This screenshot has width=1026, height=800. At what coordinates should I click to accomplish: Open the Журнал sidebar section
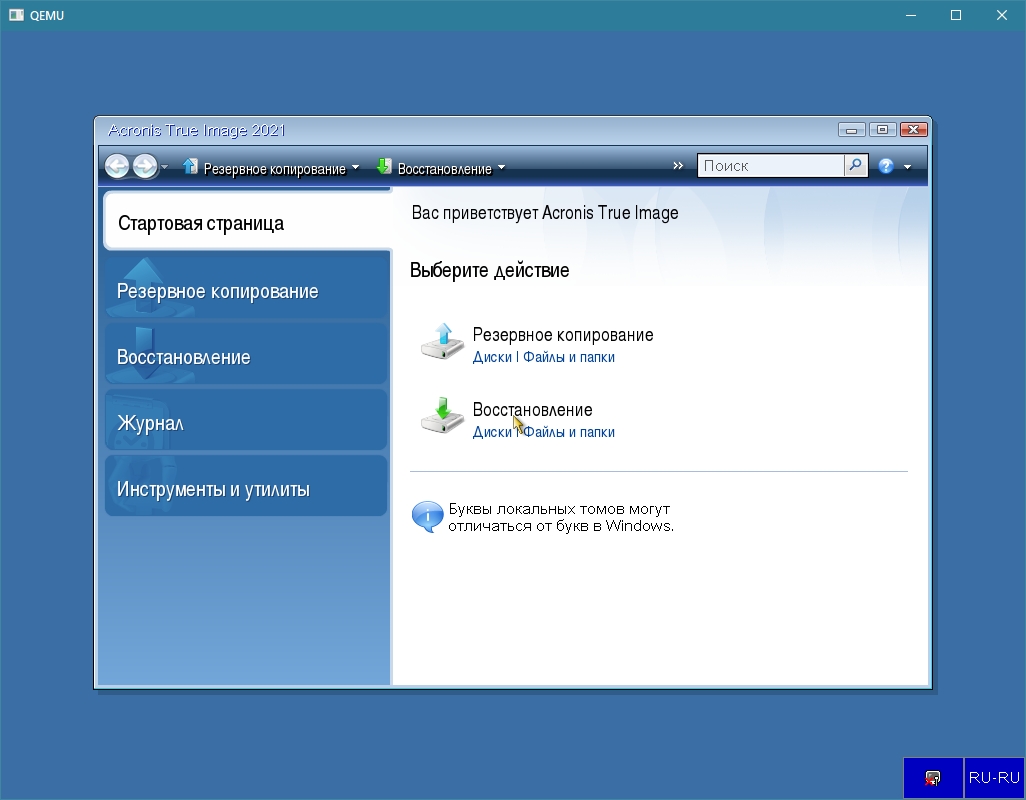point(247,421)
